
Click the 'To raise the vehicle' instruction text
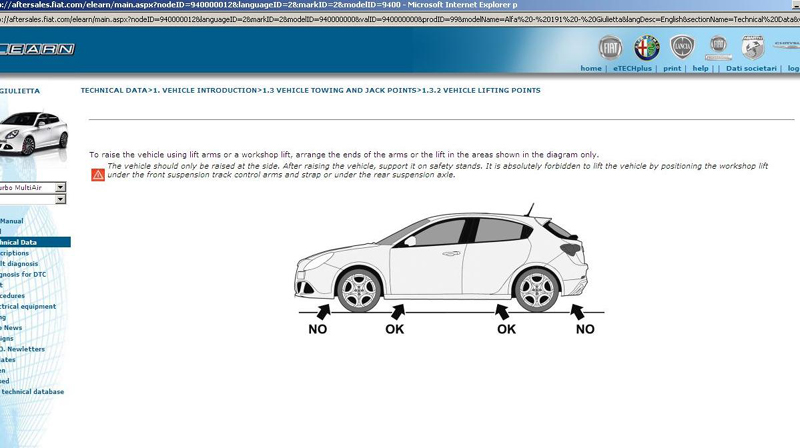(x=344, y=155)
